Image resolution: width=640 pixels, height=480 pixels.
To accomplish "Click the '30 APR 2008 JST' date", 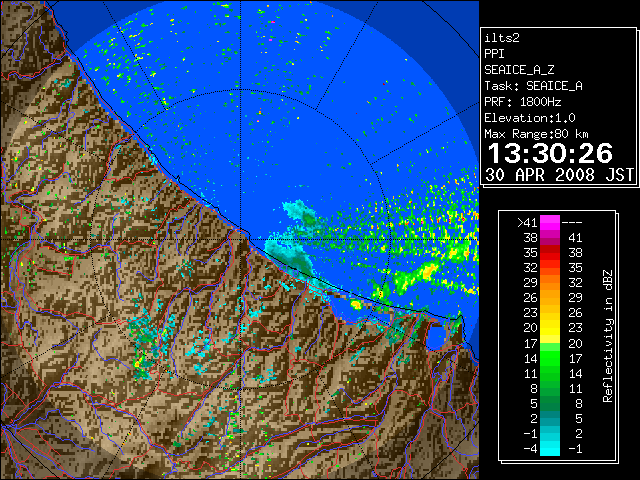I will (x=559, y=175).
